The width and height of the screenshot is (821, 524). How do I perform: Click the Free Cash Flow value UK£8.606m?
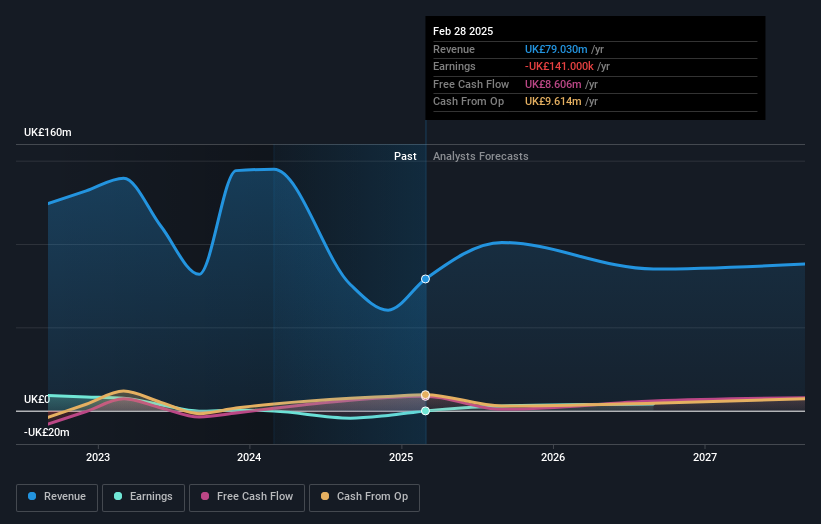click(x=553, y=84)
